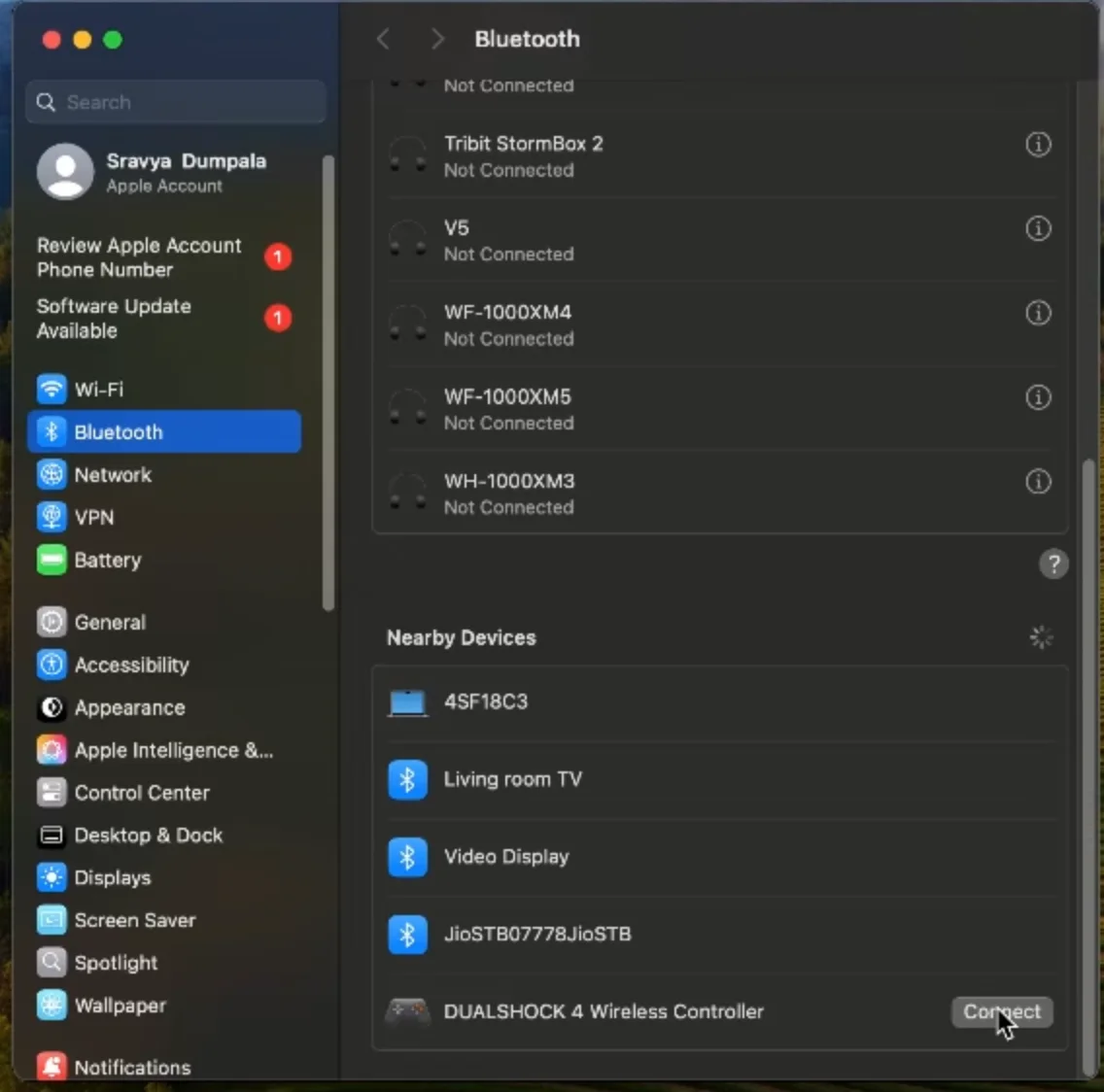
Task: Click the Bluetooth icon in sidebar
Action: click(x=52, y=431)
